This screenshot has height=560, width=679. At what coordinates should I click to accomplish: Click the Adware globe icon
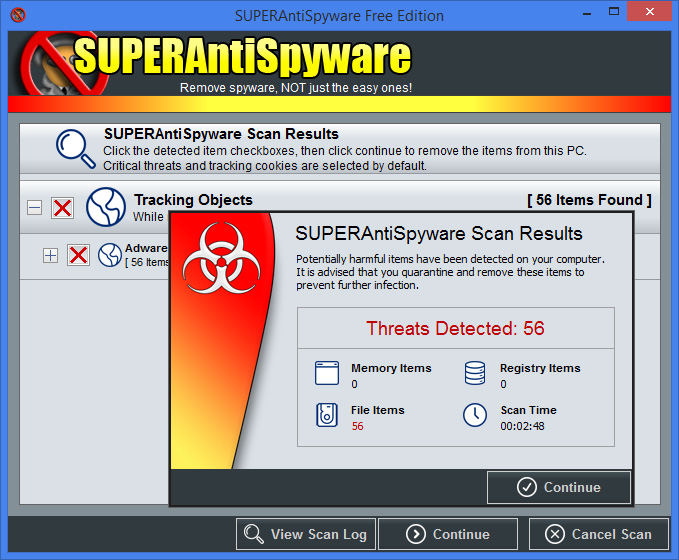[x=110, y=255]
